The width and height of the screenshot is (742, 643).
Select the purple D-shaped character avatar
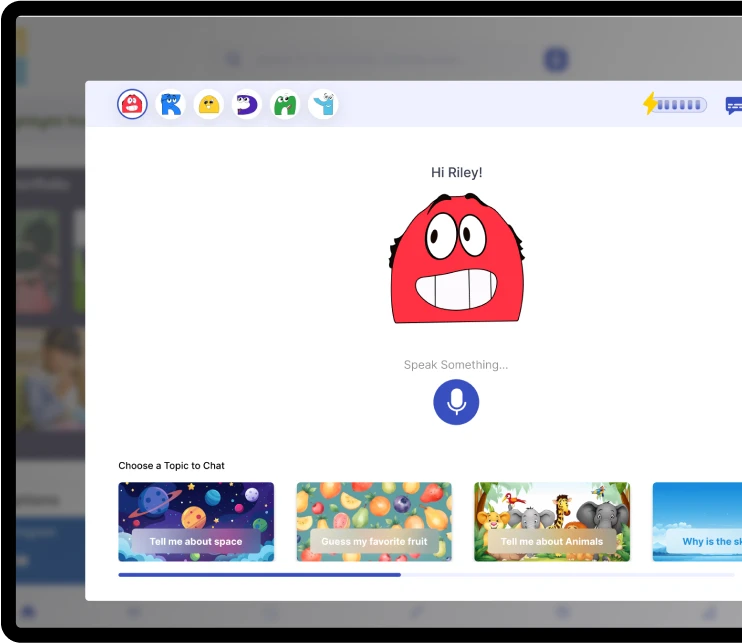point(247,104)
